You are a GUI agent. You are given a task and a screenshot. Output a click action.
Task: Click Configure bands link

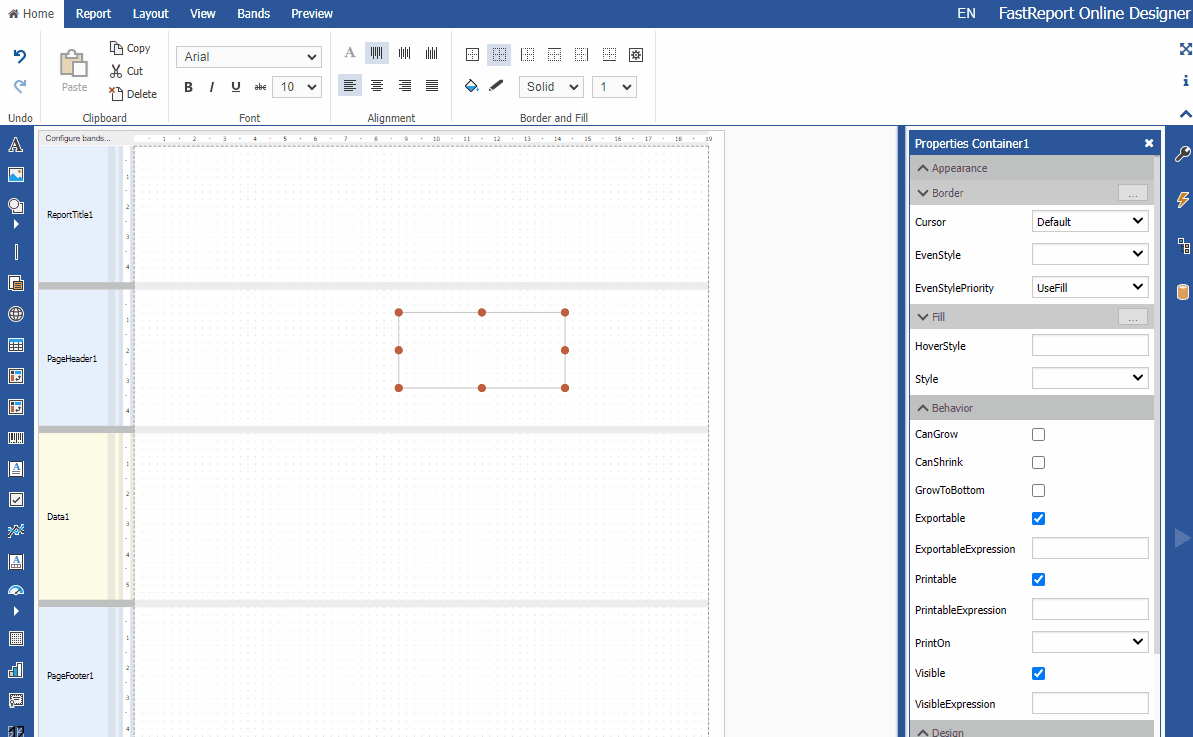point(77,138)
